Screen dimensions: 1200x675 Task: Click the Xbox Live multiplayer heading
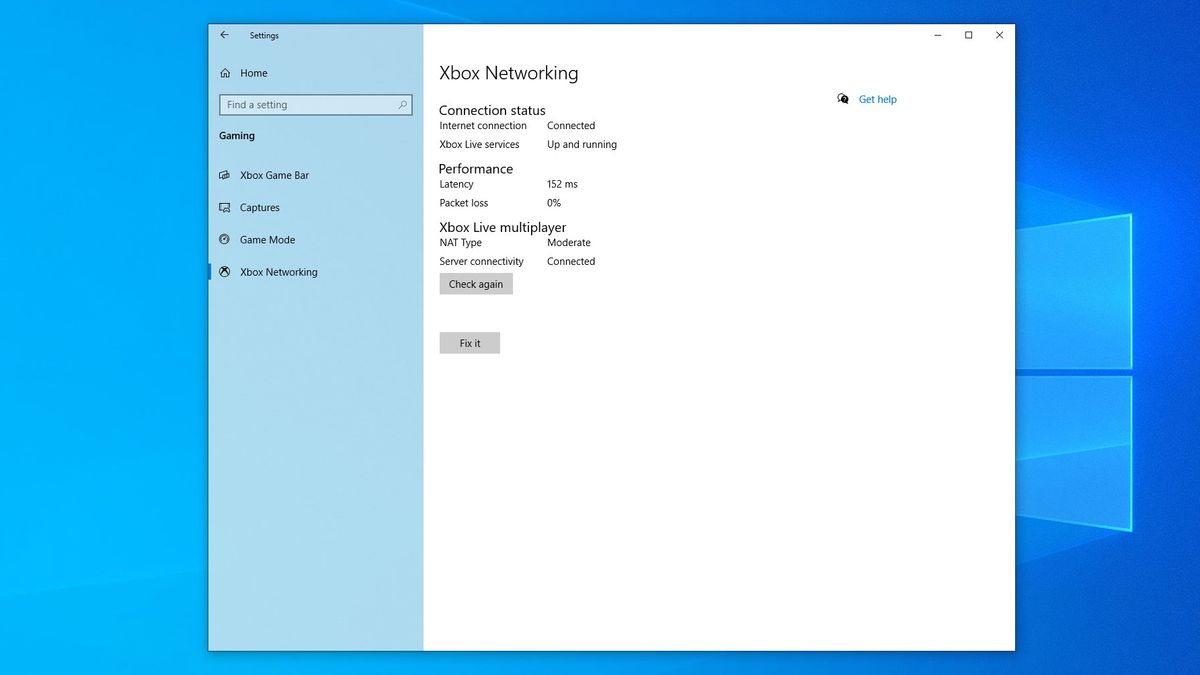click(x=503, y=228)
